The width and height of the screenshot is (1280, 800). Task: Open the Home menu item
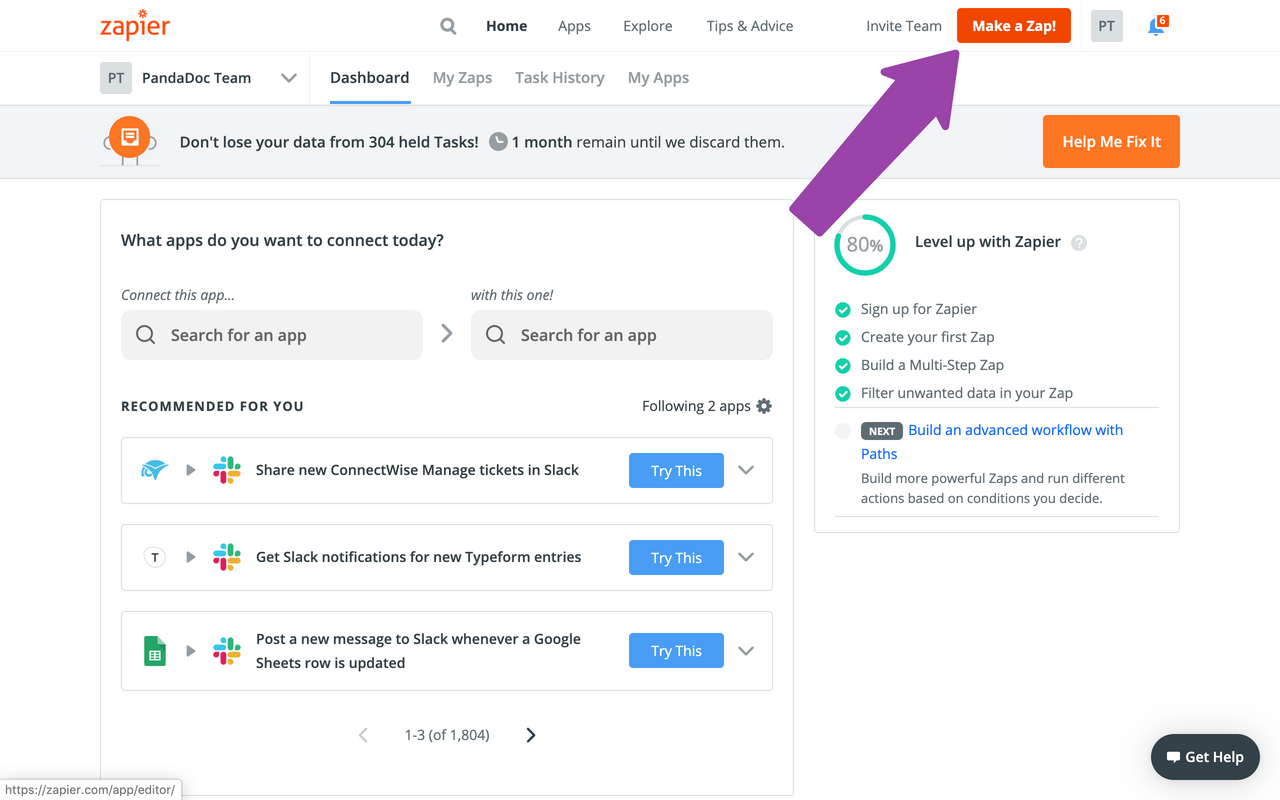click(x=506, y=26)
